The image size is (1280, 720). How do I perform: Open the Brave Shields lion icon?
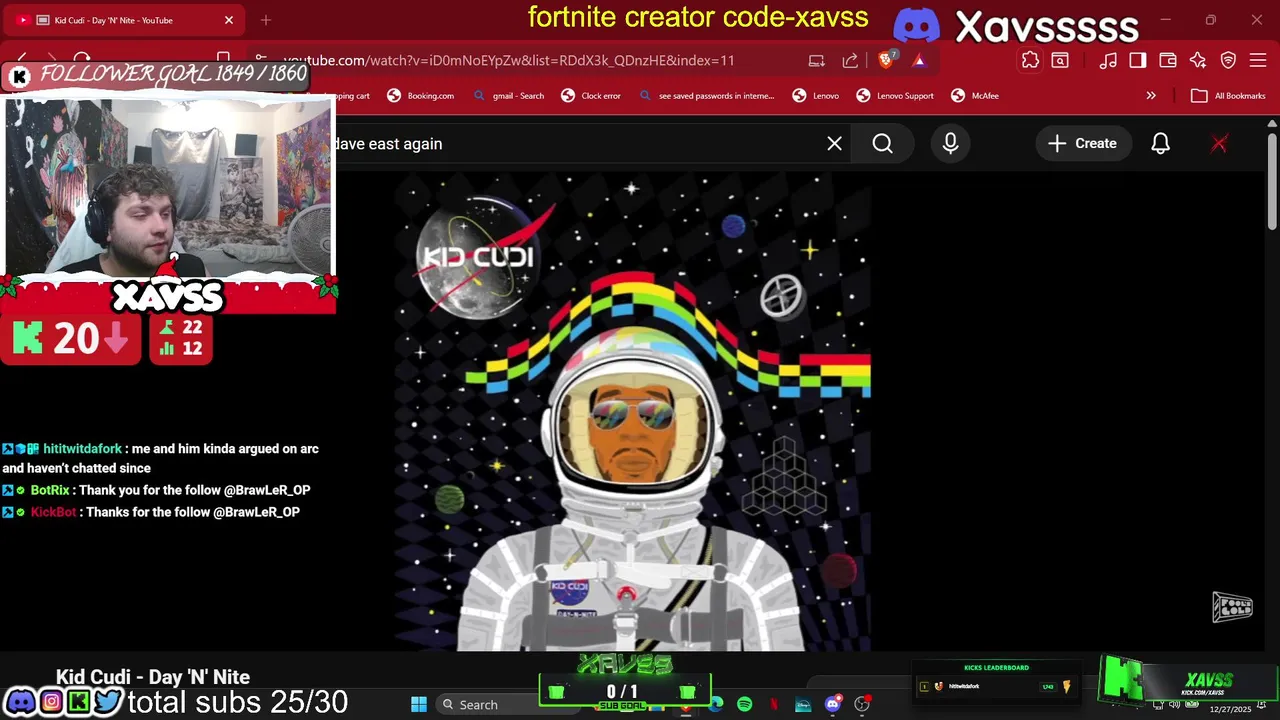[x=886, y=60]
